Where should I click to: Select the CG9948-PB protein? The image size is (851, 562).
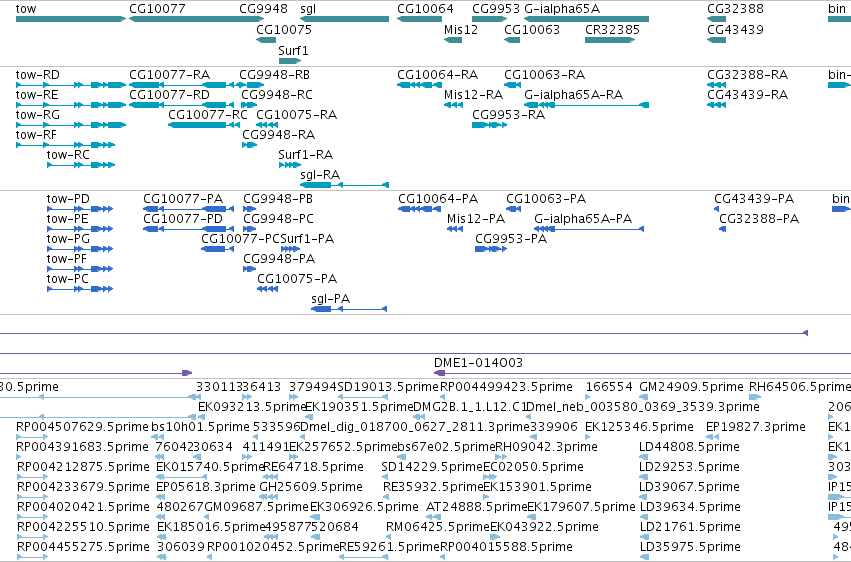coord(250,209)
